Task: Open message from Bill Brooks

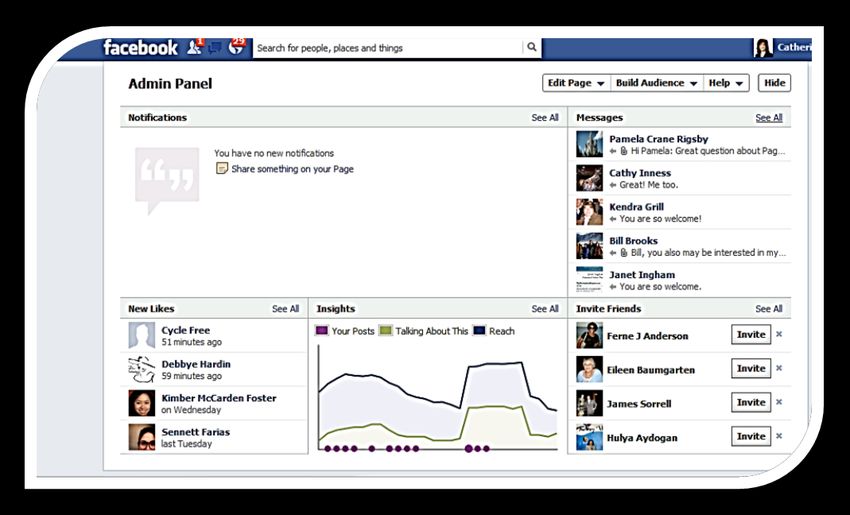Action: (x=679, y=246)
